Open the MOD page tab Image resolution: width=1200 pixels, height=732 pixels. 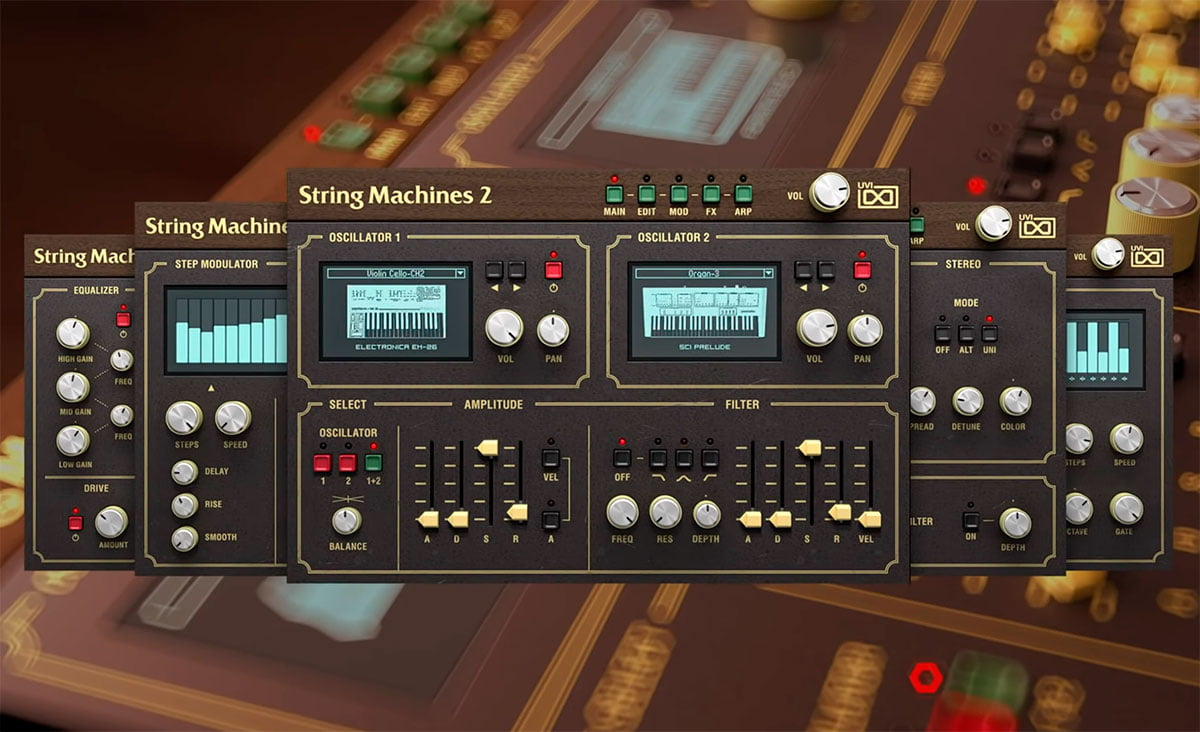tap(679, 194)
